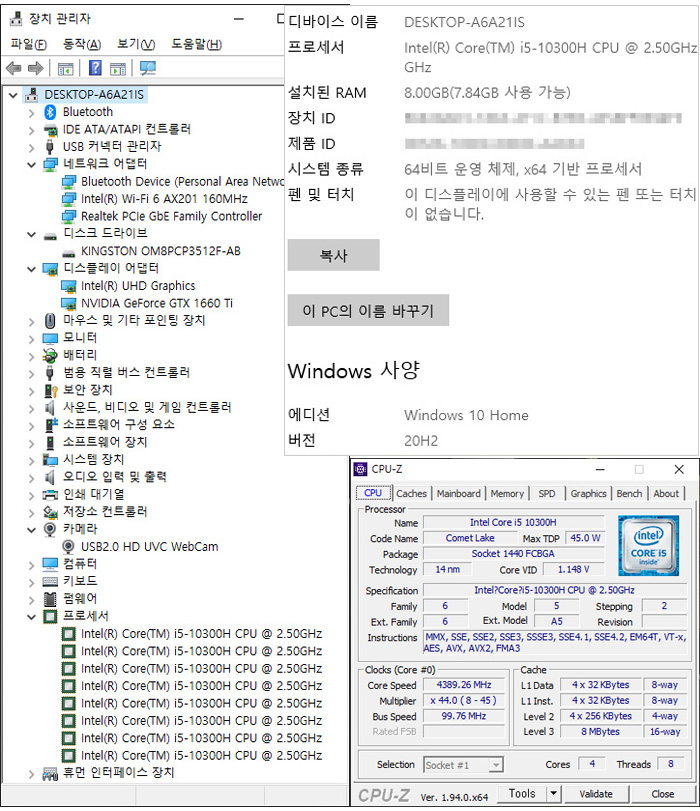
Task: Switch to the Graphics tab in CPU-Z
Action: pyautogui.click(x=588, y=493)
